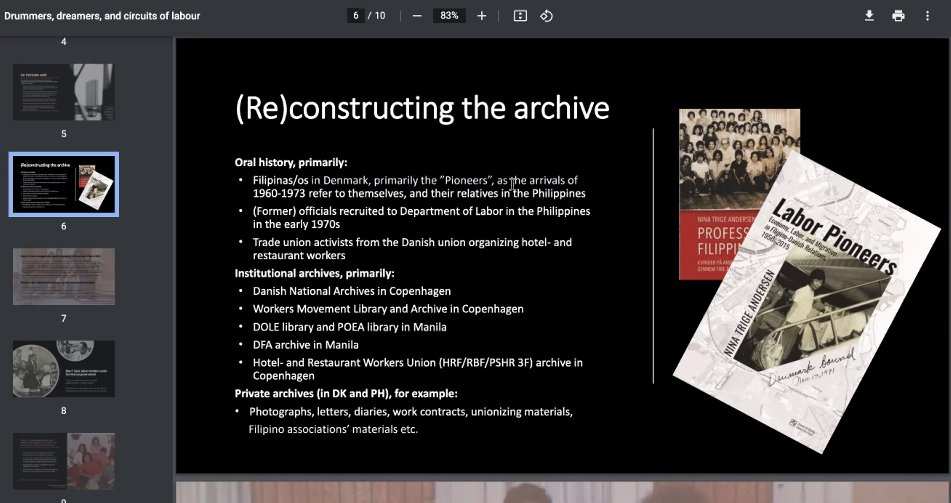951x503 pixels.
Task: Click 'Workers Movement Library and Archive' bullet
Action: click(388, 309)
